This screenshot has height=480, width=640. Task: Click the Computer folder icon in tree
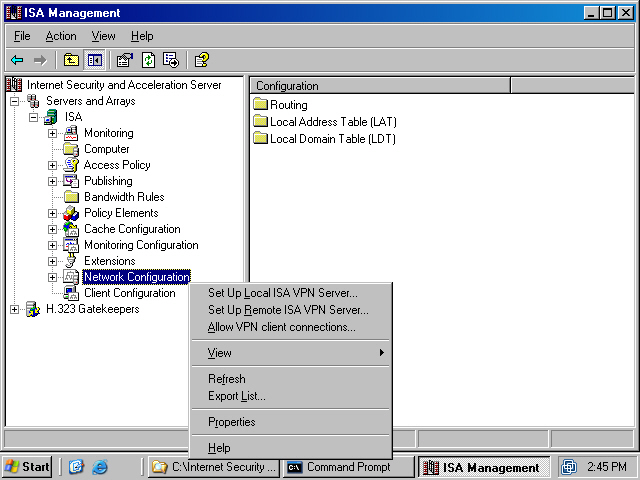[71, 149]
